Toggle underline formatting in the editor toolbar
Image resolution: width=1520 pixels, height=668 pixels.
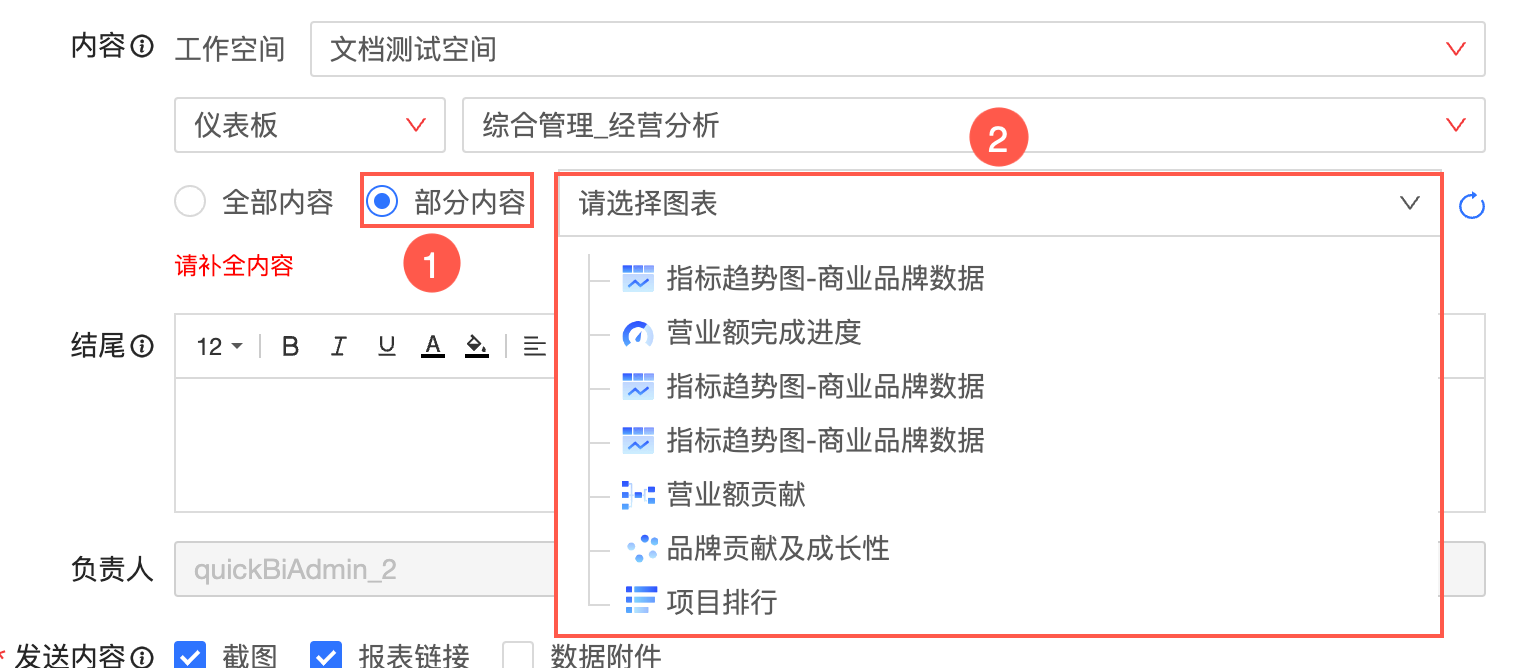tap(386, 347)
